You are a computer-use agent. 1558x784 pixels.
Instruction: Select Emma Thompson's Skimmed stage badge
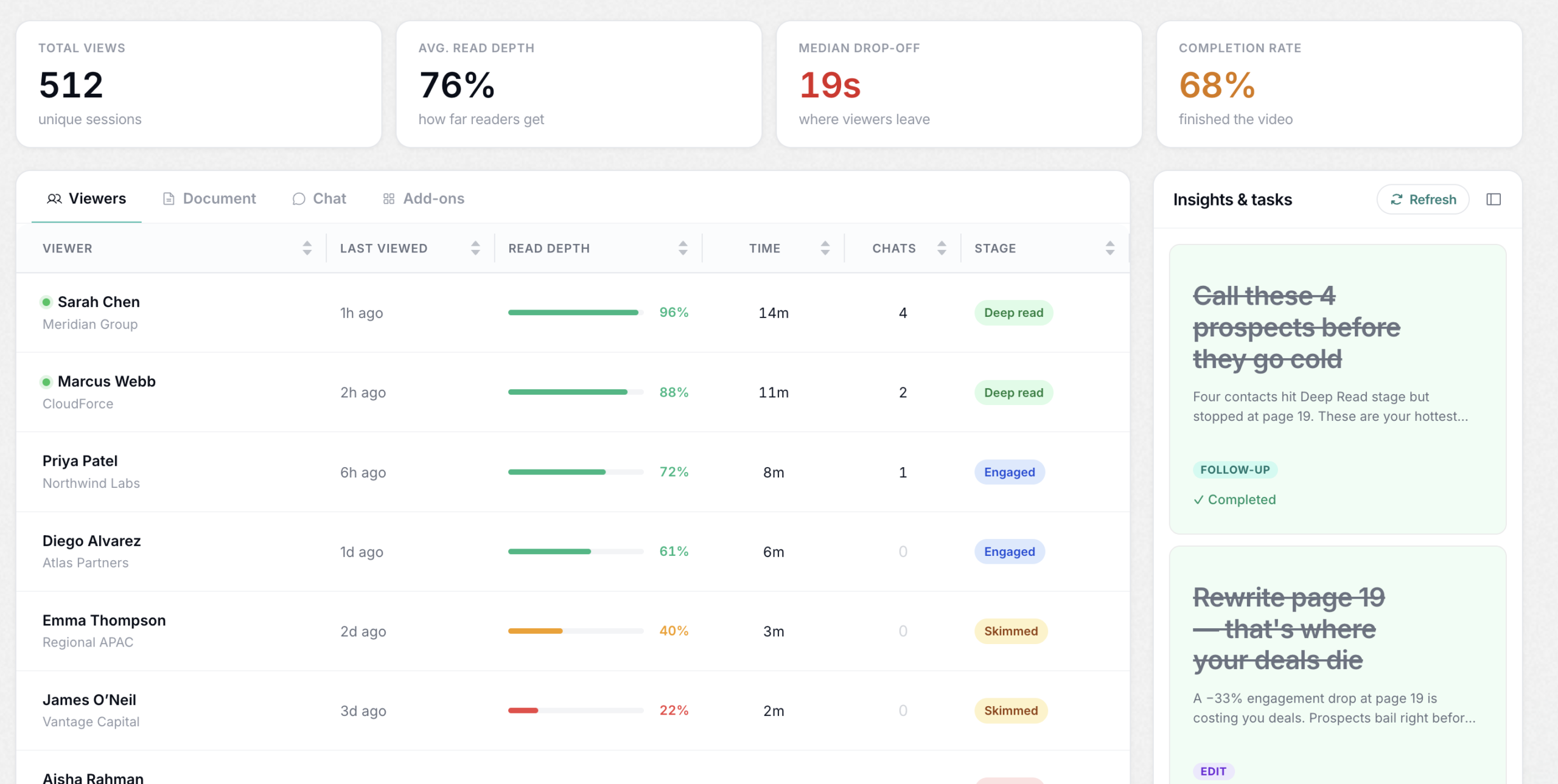1010,631
